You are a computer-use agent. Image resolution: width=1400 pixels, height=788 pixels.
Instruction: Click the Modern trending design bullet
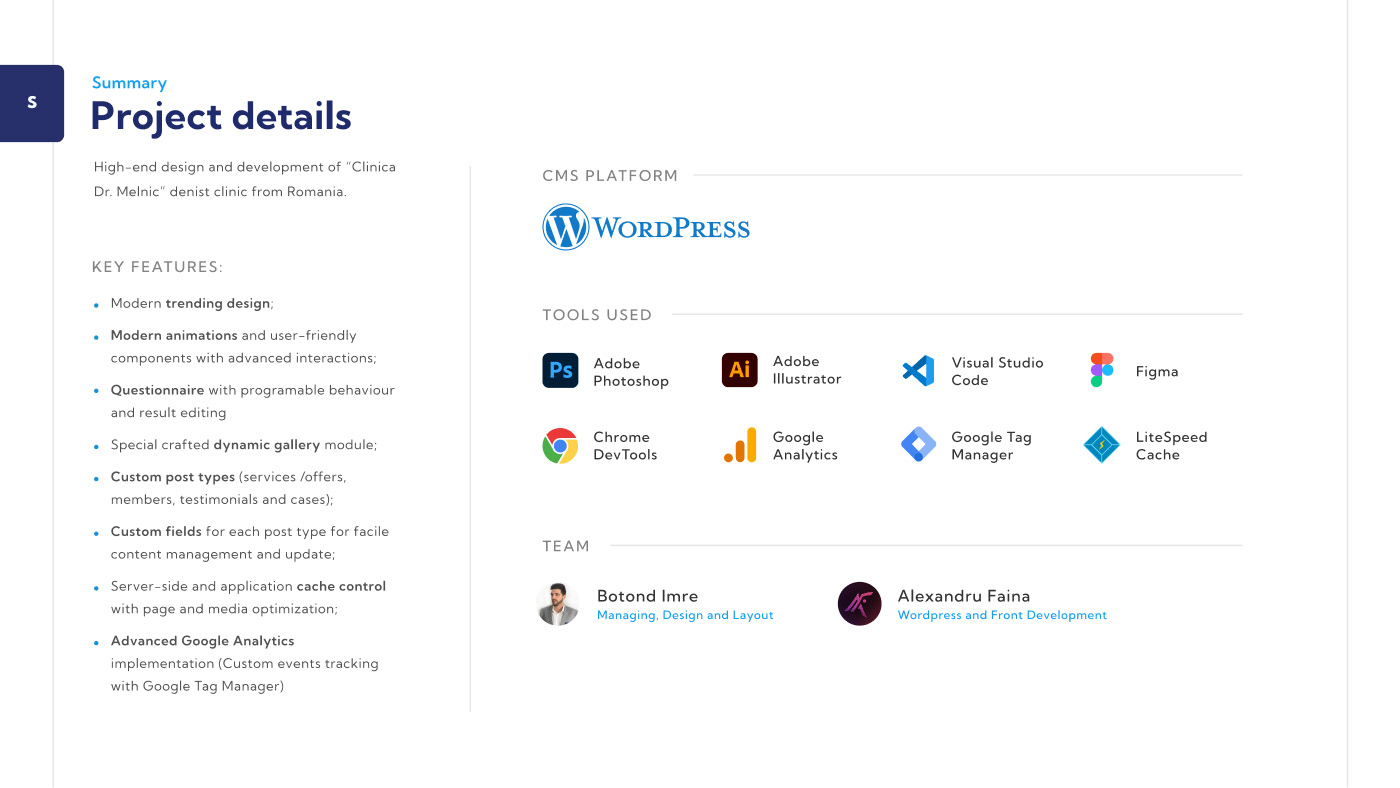pos(192,303)
